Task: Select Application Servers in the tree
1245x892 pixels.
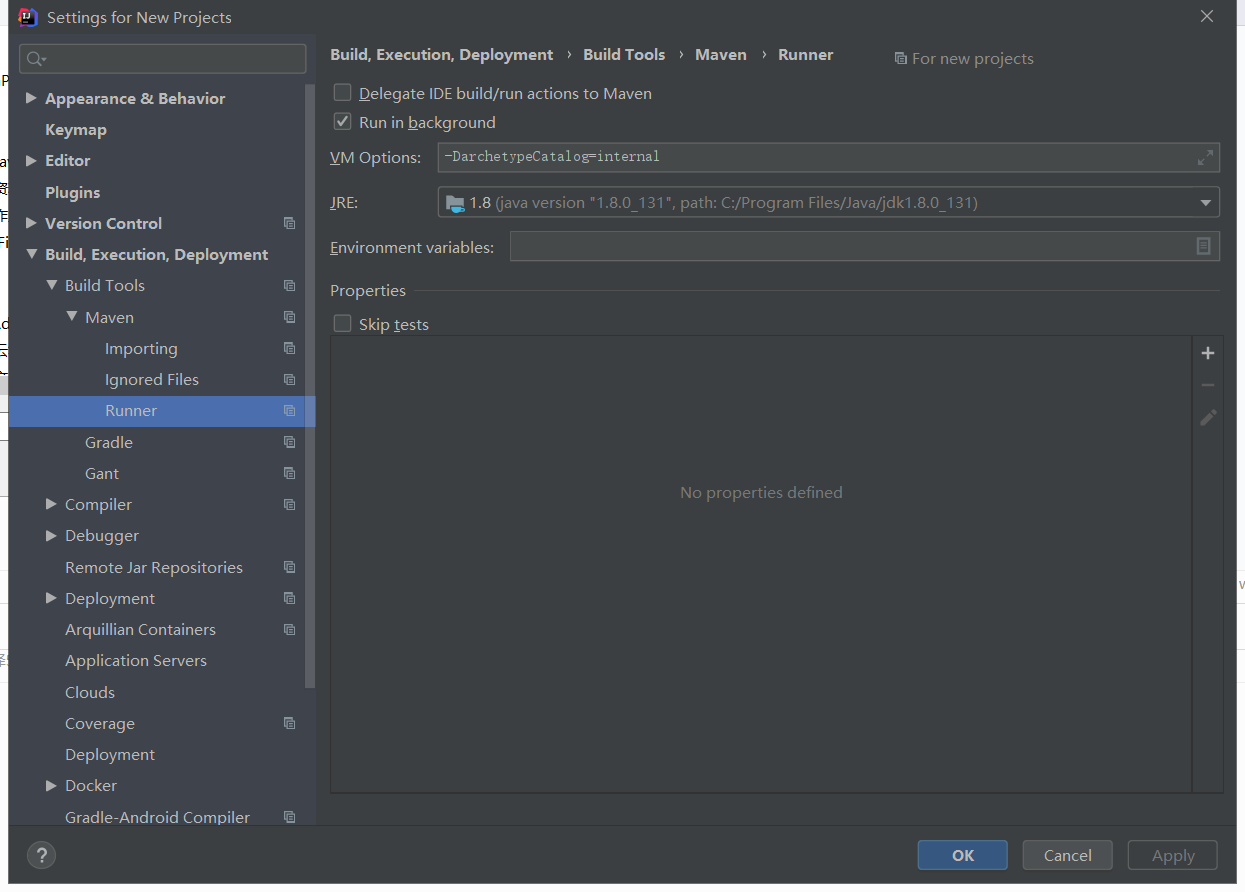Action: pyautogui.click(x=136, y=660)
